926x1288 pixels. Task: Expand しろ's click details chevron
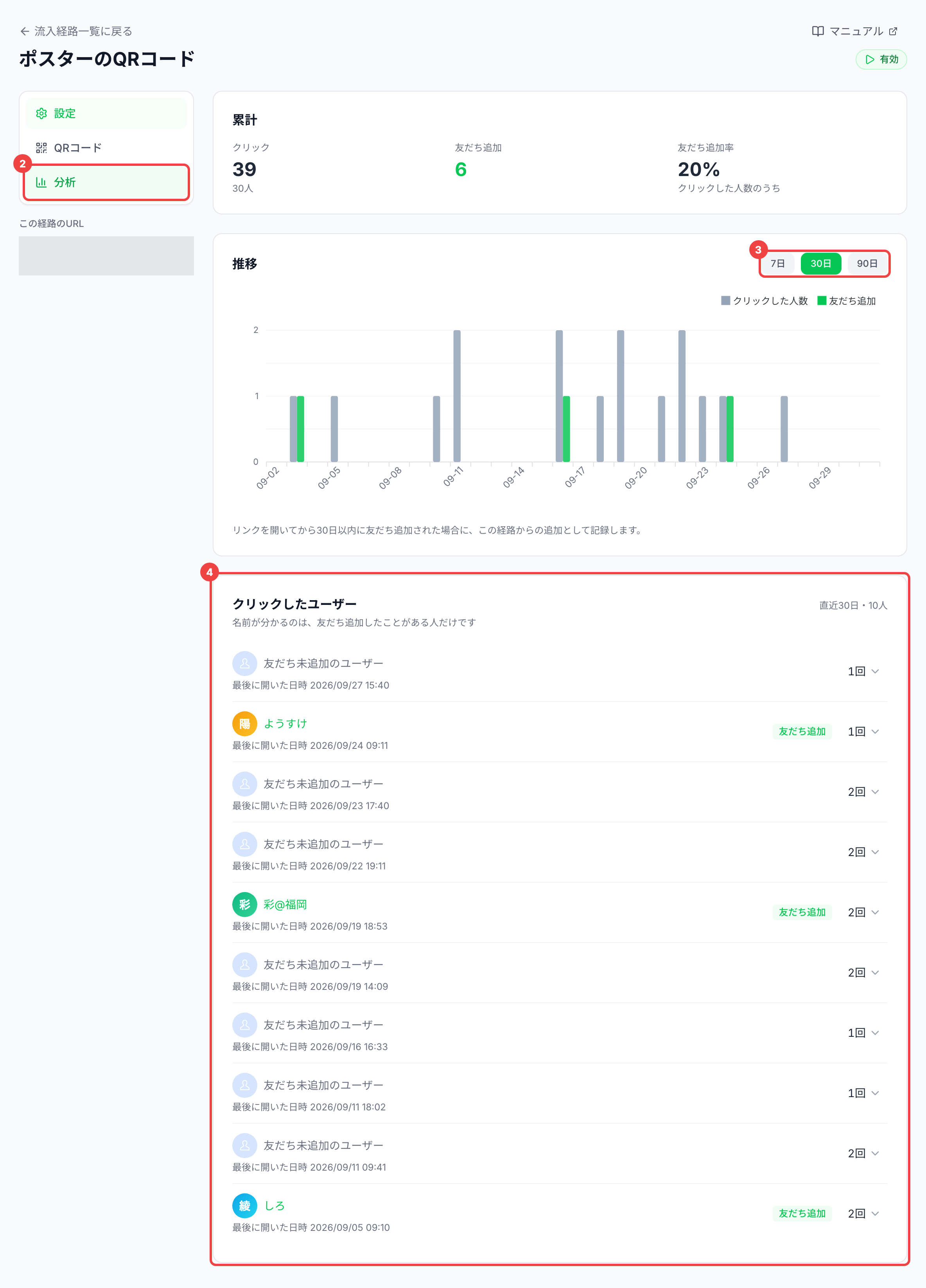(x=875, y=1213)
